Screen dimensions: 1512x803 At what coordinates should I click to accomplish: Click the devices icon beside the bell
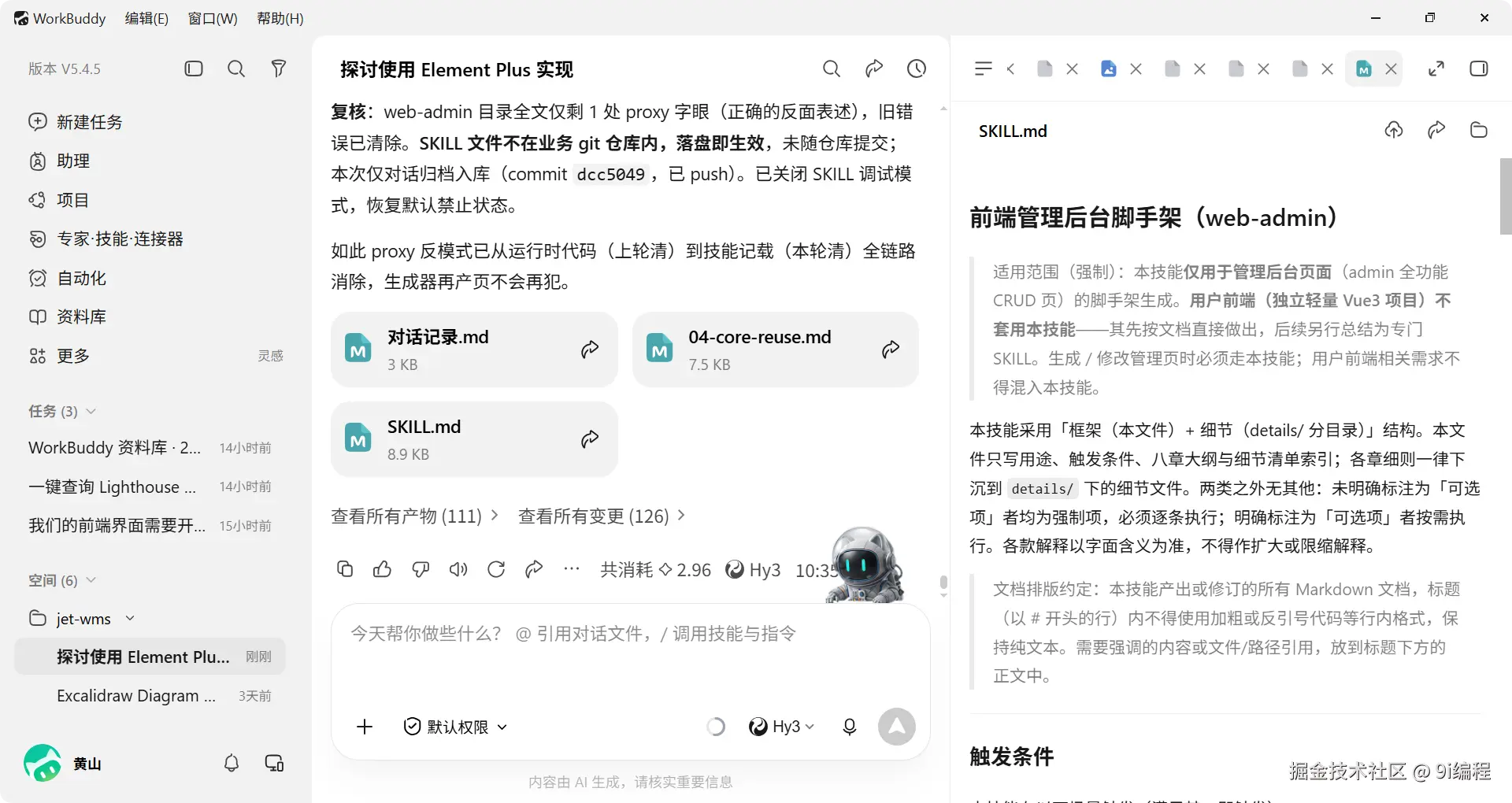pos(274,763)
